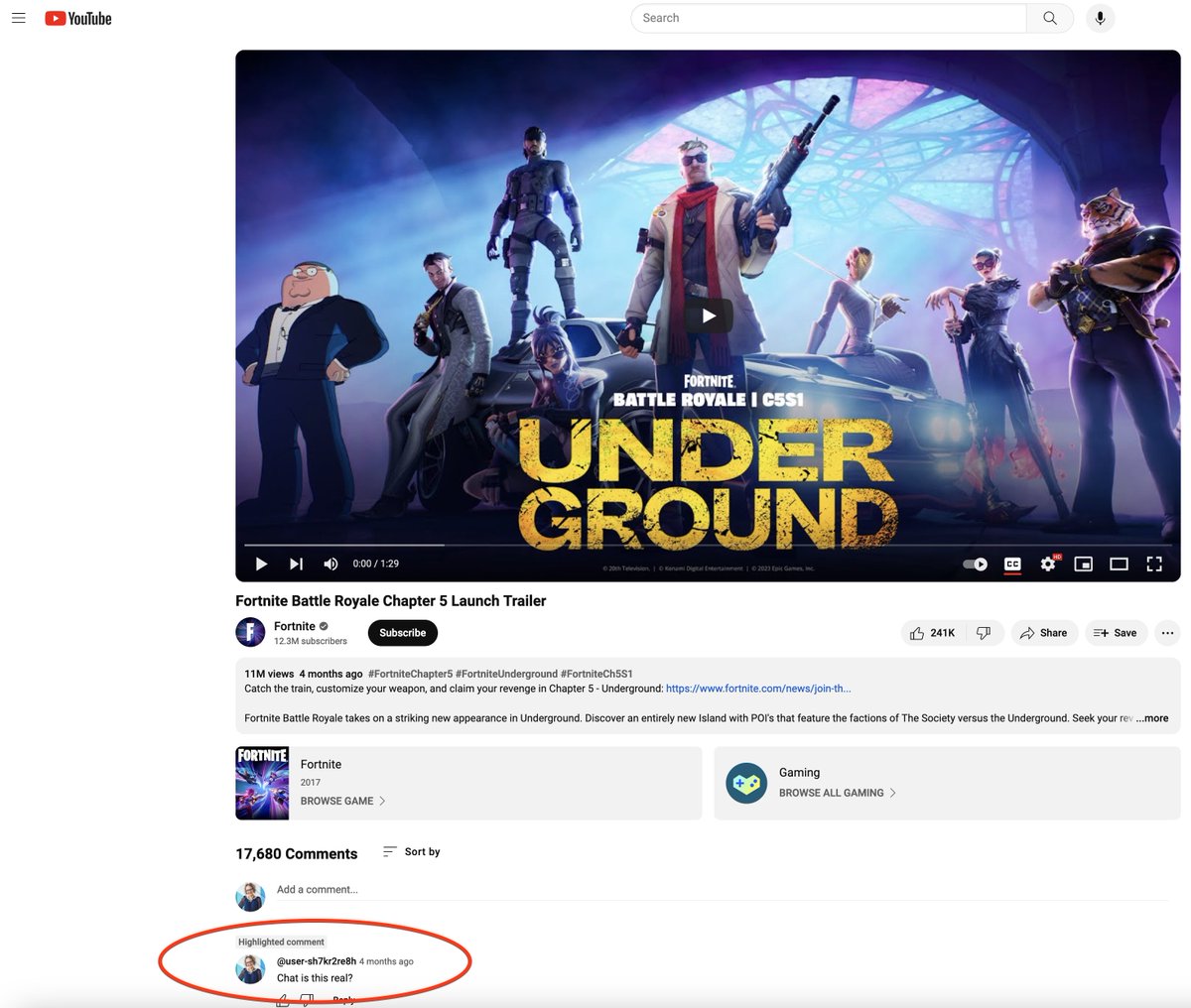Click the comment's 4 months ago timestamp
1191x1008 pixels.
(x=386, y=961)
